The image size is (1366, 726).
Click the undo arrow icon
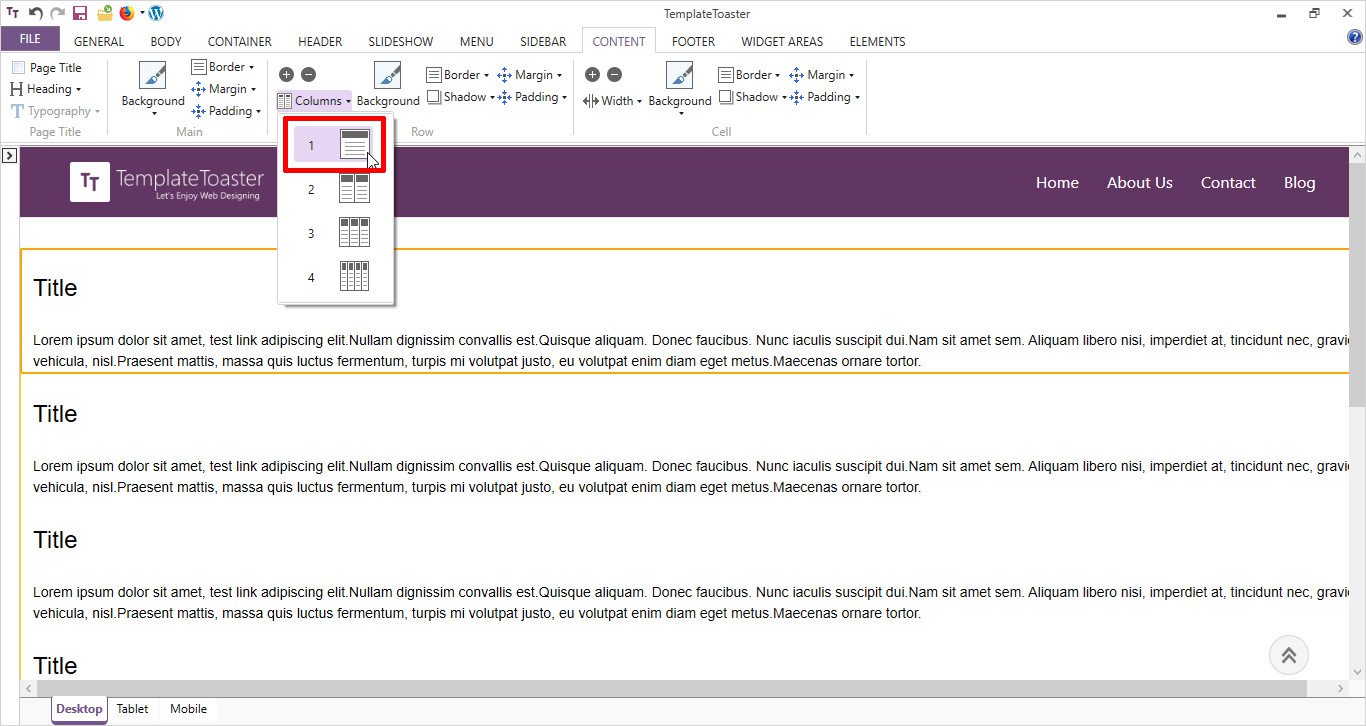tap(36, 13)
